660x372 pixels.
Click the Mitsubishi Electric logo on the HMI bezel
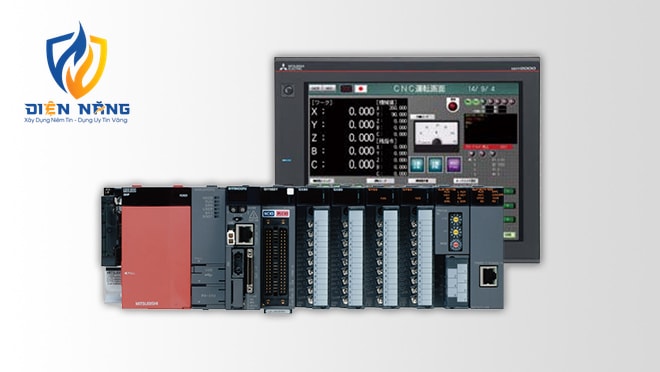[x=293, y=66]
